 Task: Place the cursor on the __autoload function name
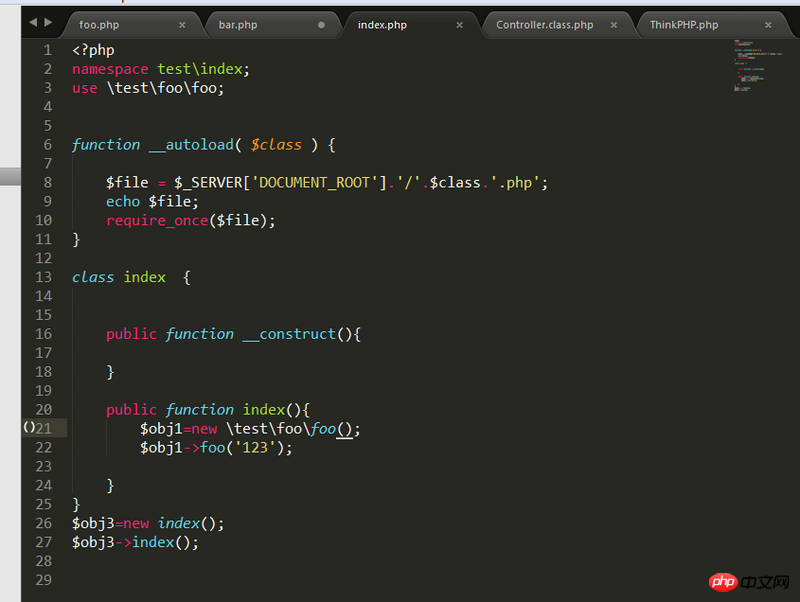(190, 144)
